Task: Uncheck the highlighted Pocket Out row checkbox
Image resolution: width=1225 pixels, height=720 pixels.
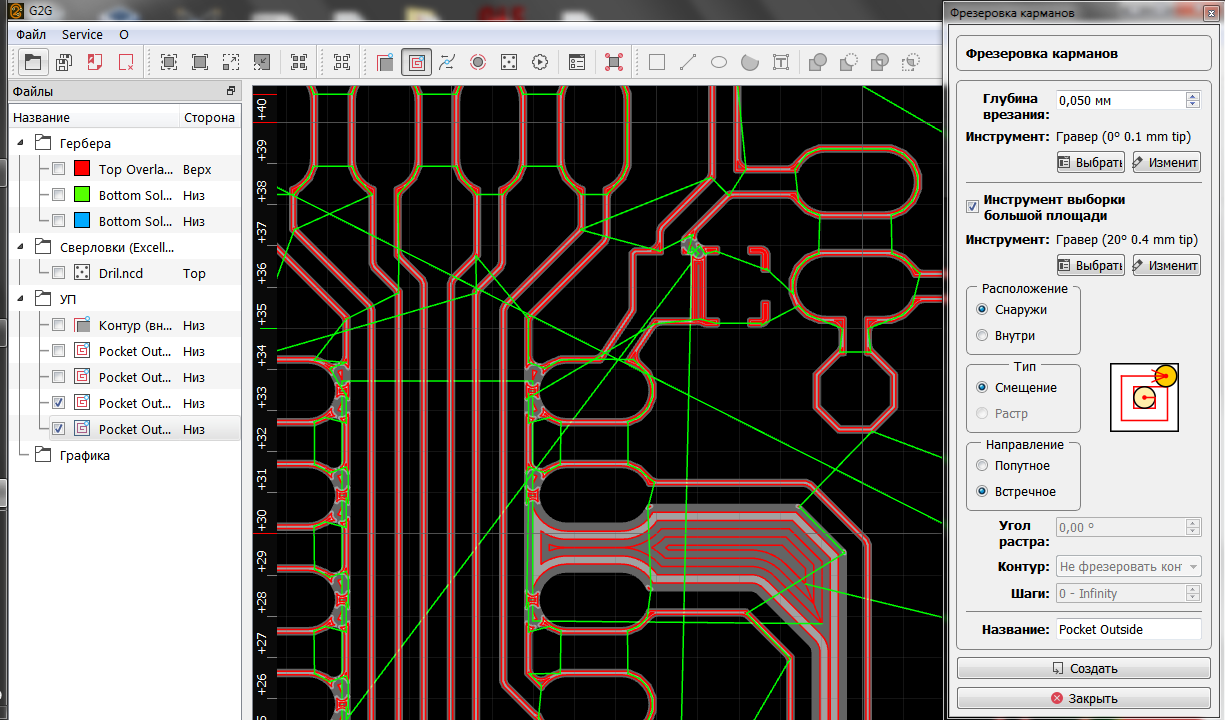Action: coord(59,429)
